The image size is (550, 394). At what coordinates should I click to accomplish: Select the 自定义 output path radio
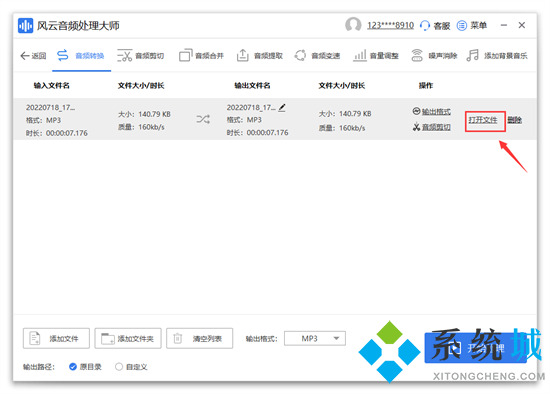(131, 367)
